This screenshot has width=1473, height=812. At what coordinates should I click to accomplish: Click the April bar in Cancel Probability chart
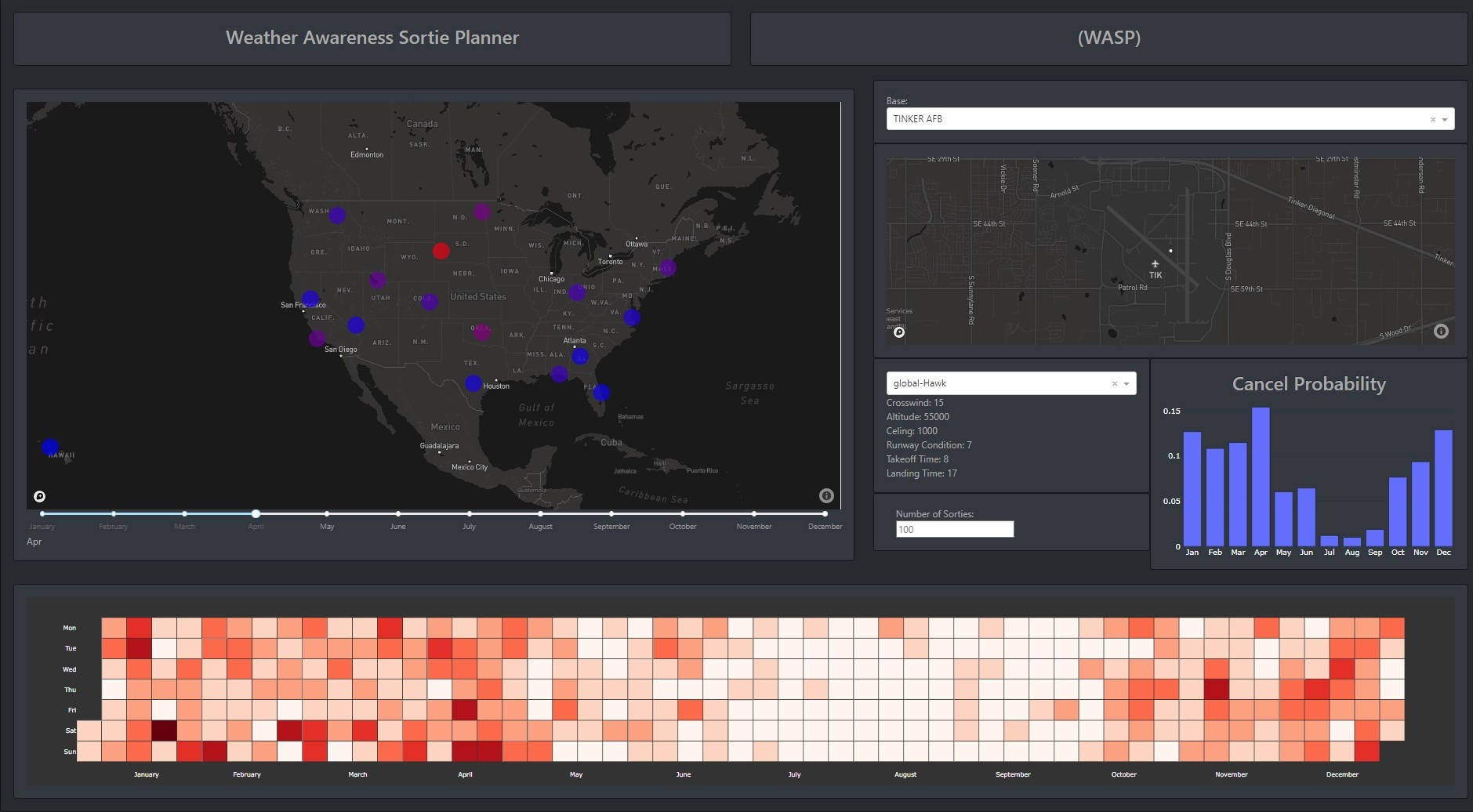point(1261,477)
